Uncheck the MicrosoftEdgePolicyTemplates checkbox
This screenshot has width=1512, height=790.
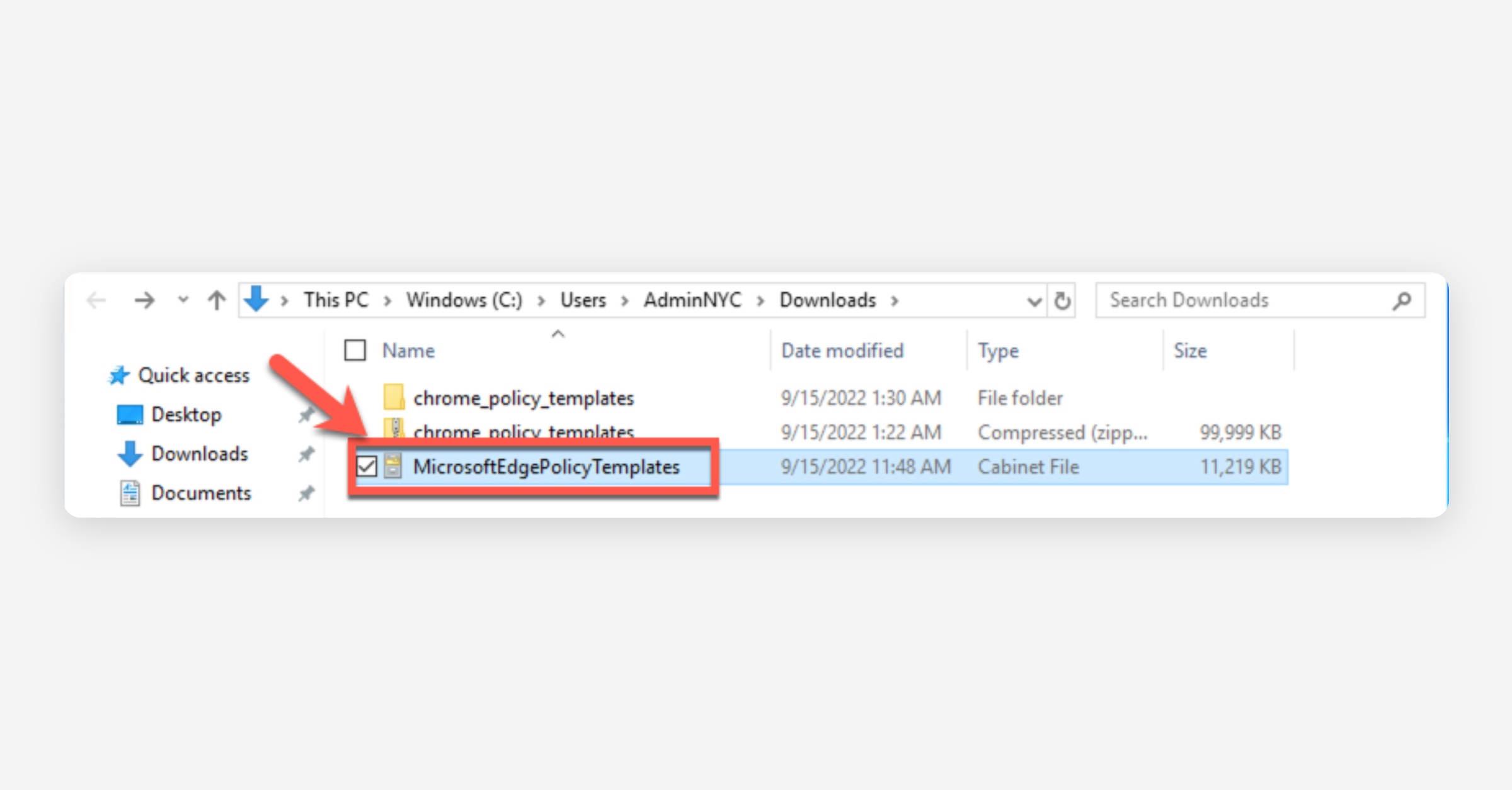pos(366,467)
